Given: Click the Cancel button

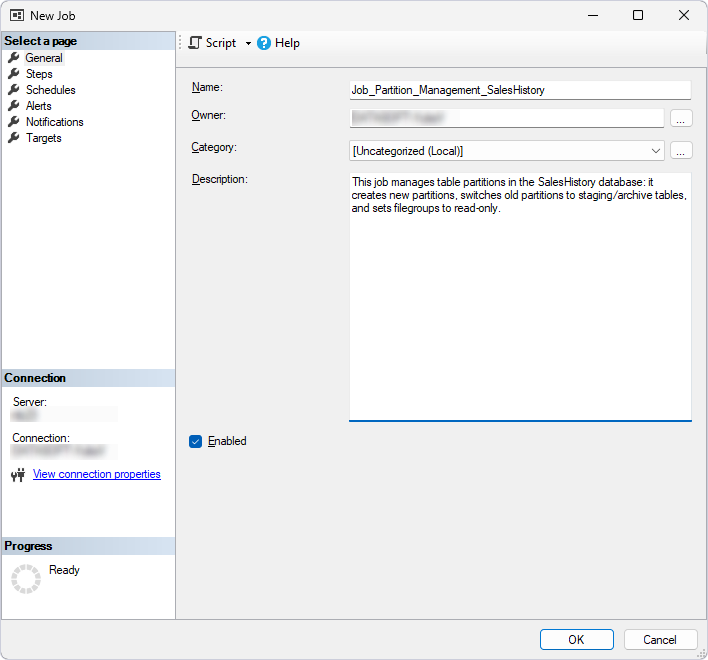Looking at the screenshot, I should (x=660, y=640).
